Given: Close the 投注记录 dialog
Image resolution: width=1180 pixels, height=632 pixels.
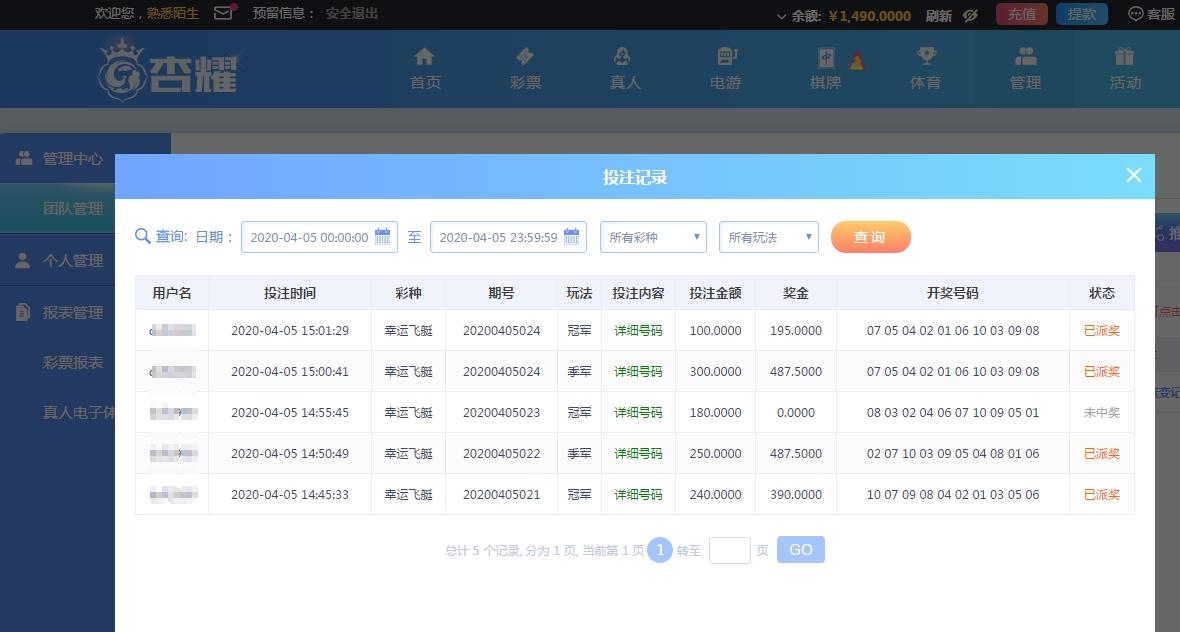Looking at the screenshot, I should coord(1133,175).
